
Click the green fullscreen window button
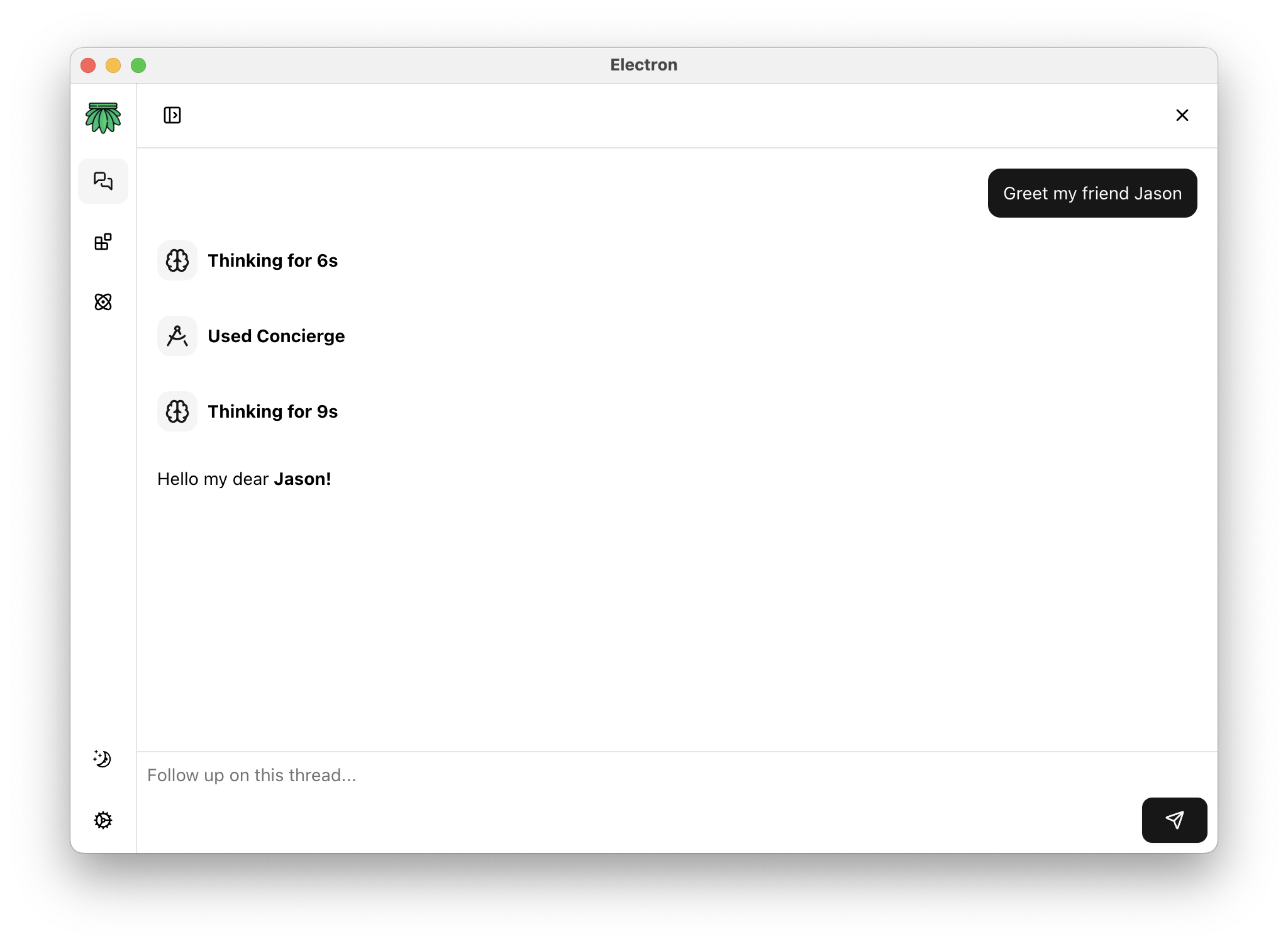coord(138,65)
